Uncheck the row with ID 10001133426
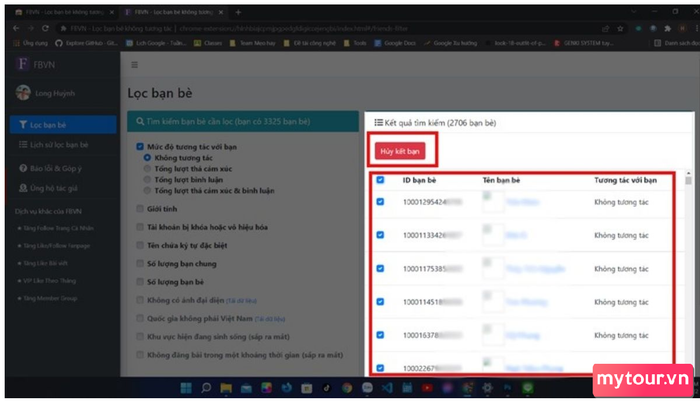This screenshot has width=700, height=405. tap(380, 235)
